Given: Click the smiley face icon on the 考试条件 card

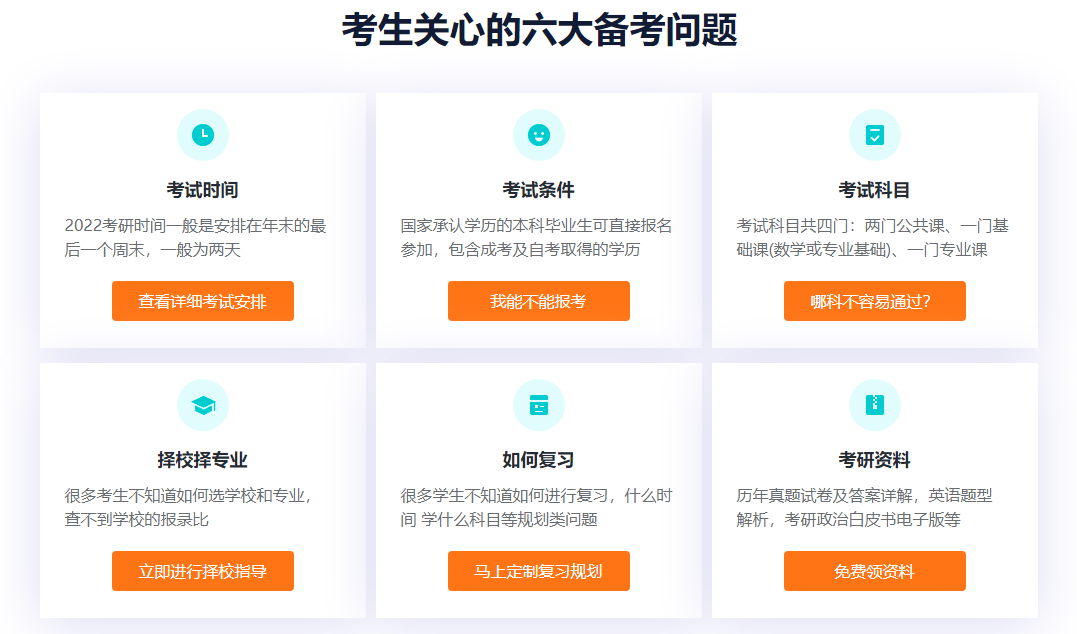Looking at the screenshot, I should click(x=539, y=134).
